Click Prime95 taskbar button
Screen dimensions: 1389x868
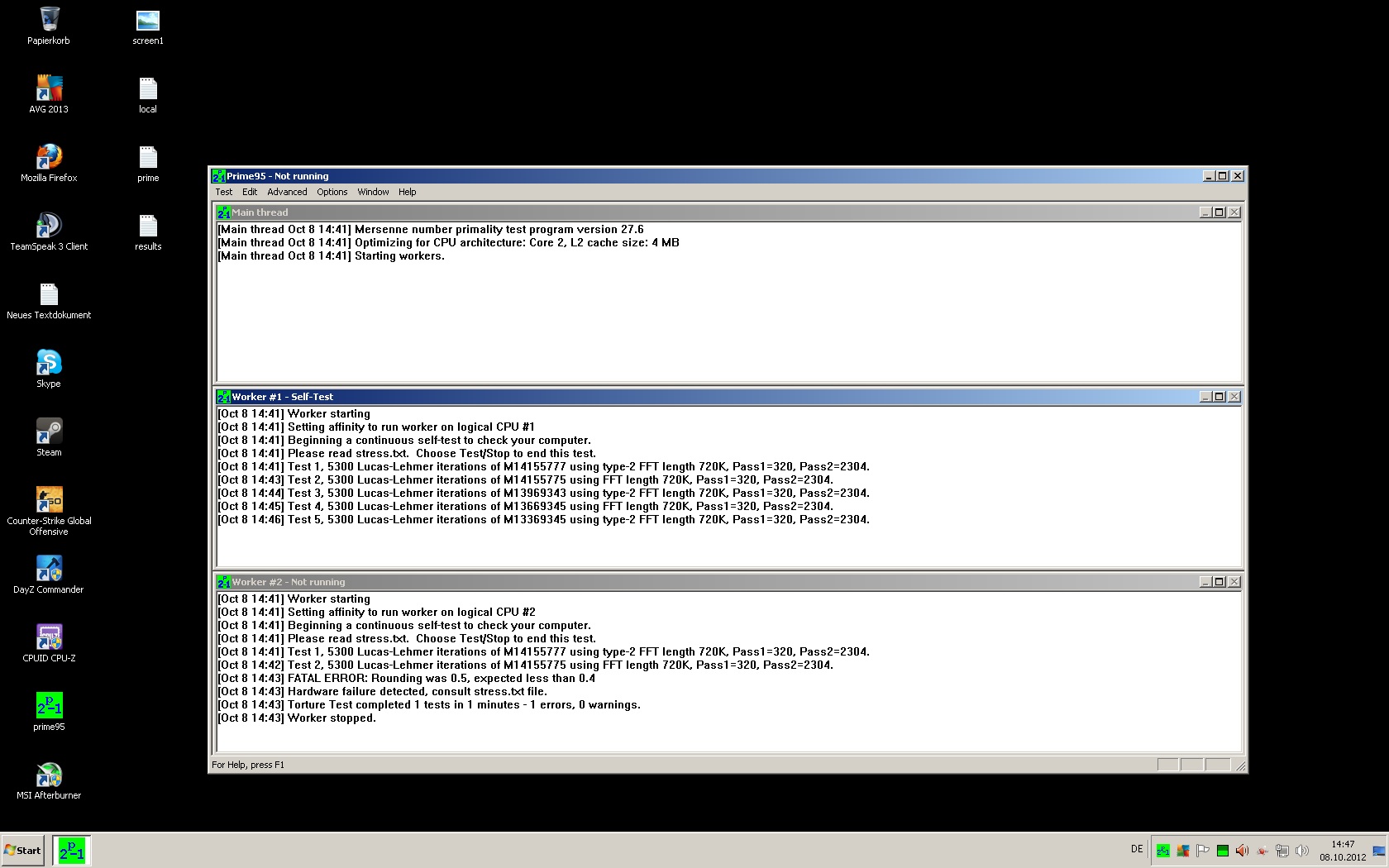click(71, 851)
